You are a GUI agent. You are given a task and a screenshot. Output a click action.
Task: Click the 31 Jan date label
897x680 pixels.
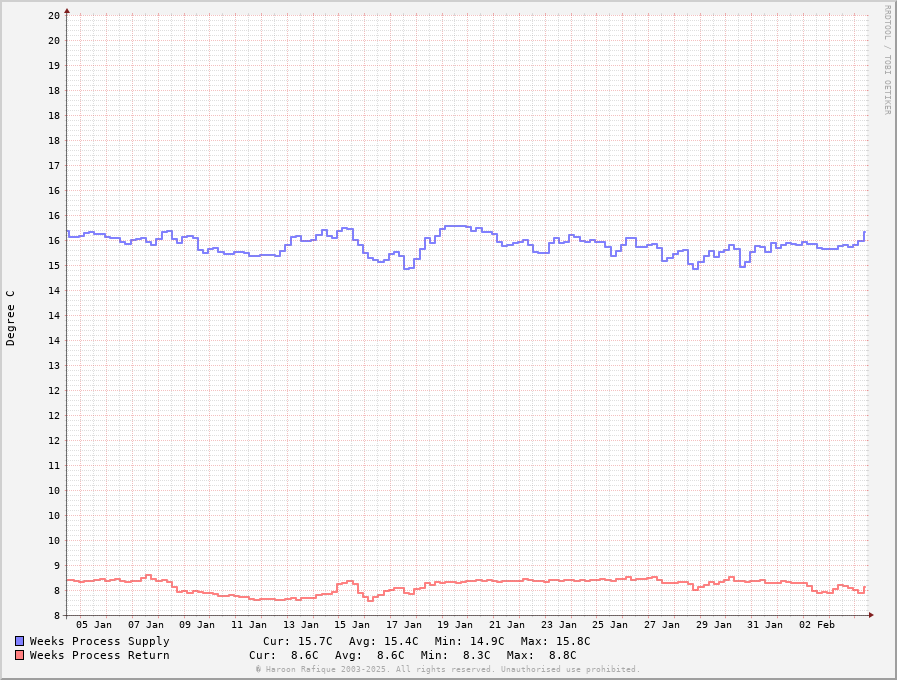765,625
